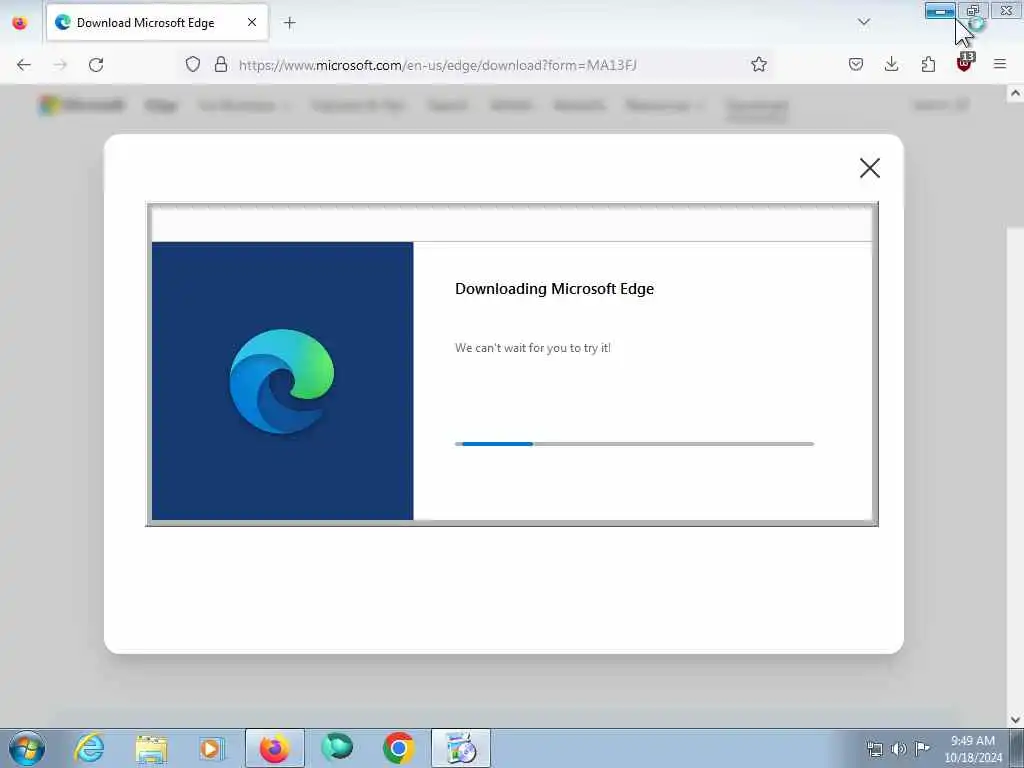
Task: Open the volume speaker tray icon
Action: (899, 748)
